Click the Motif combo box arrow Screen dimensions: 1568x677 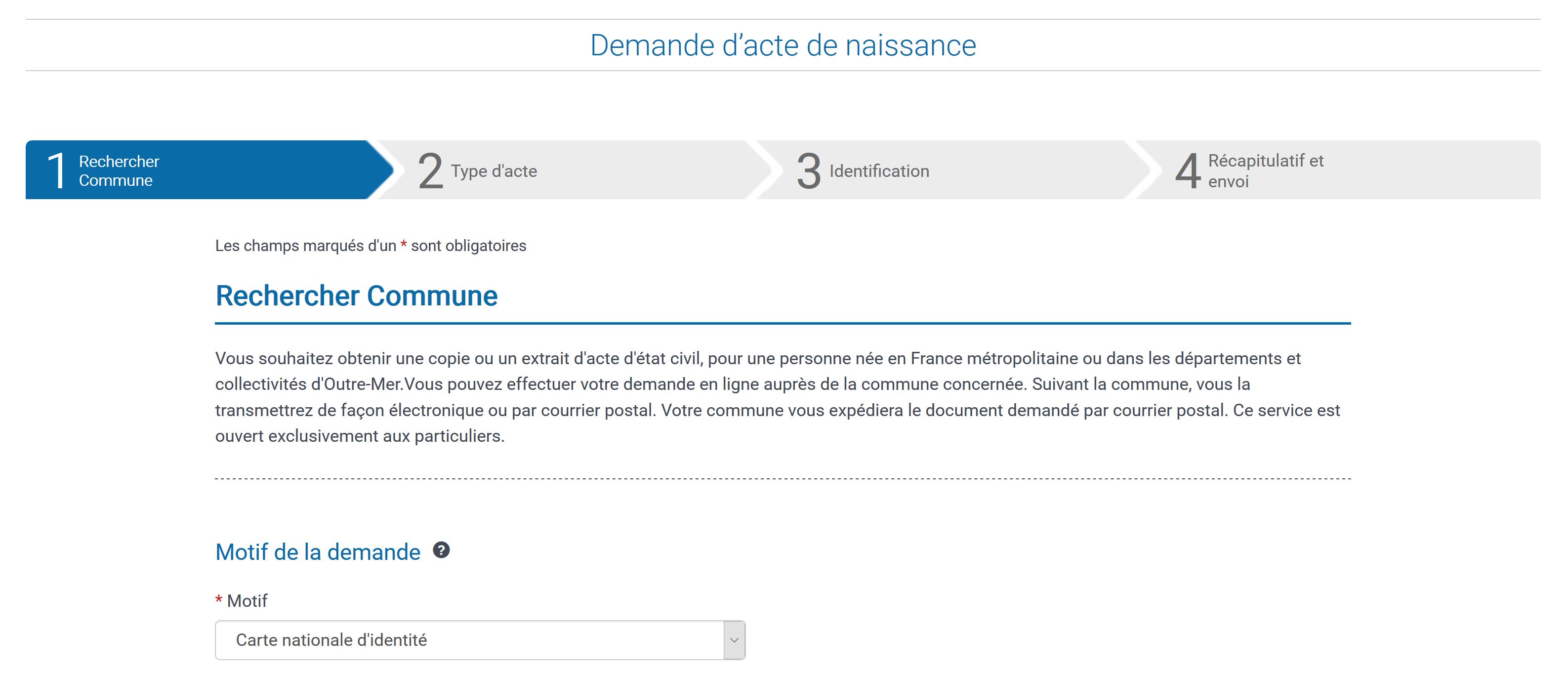click(734, 640)
